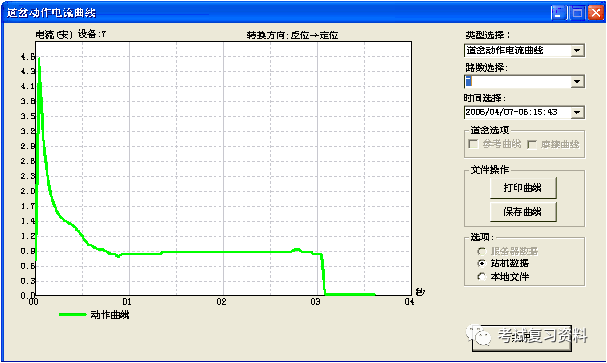Click the 动作曲线 legend label
Viewport: 607px width, 363px height.
[x=110, y=315]
